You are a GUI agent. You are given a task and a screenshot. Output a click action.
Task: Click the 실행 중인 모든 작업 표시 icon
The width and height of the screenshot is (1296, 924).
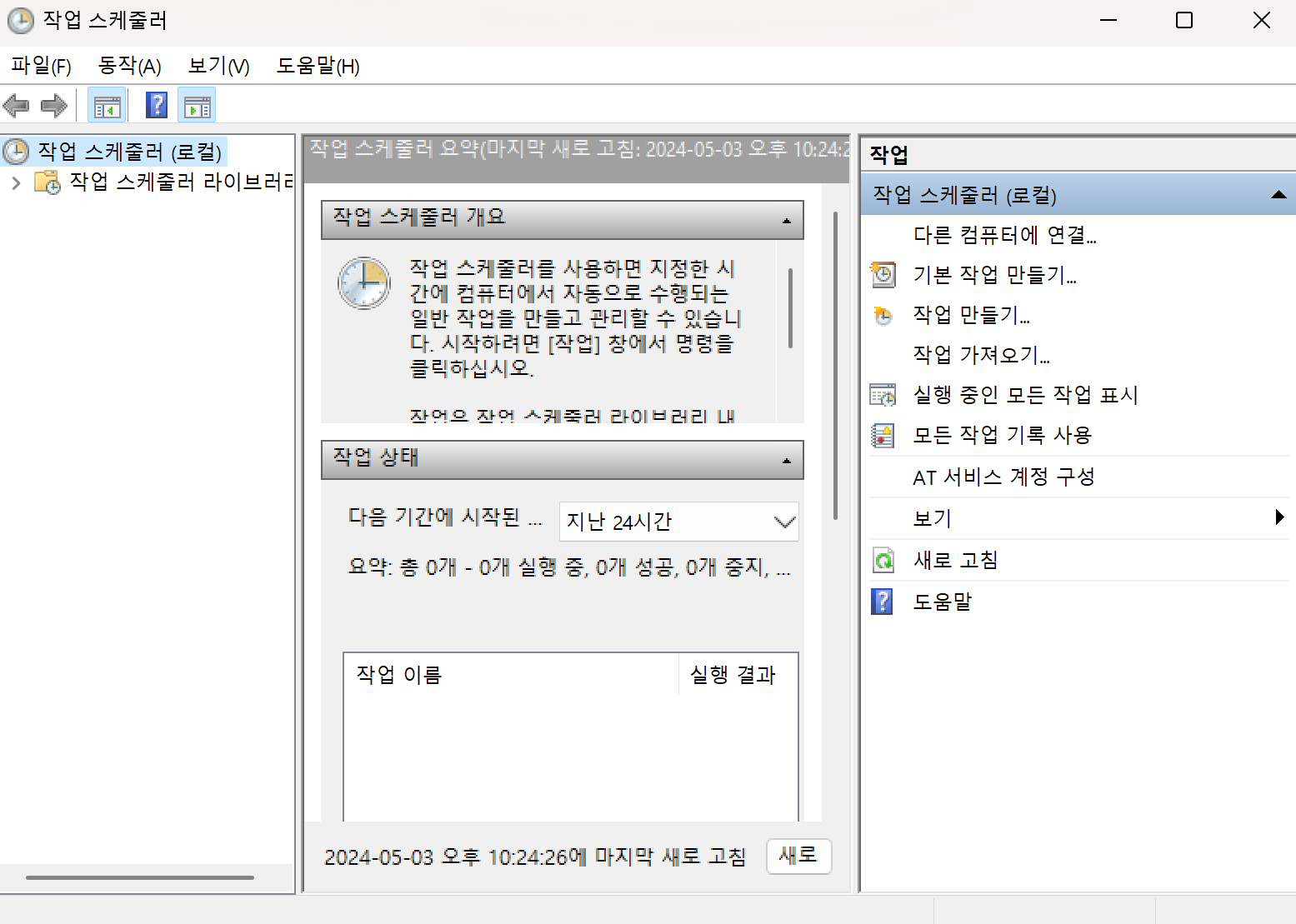(x=883, y=395)
